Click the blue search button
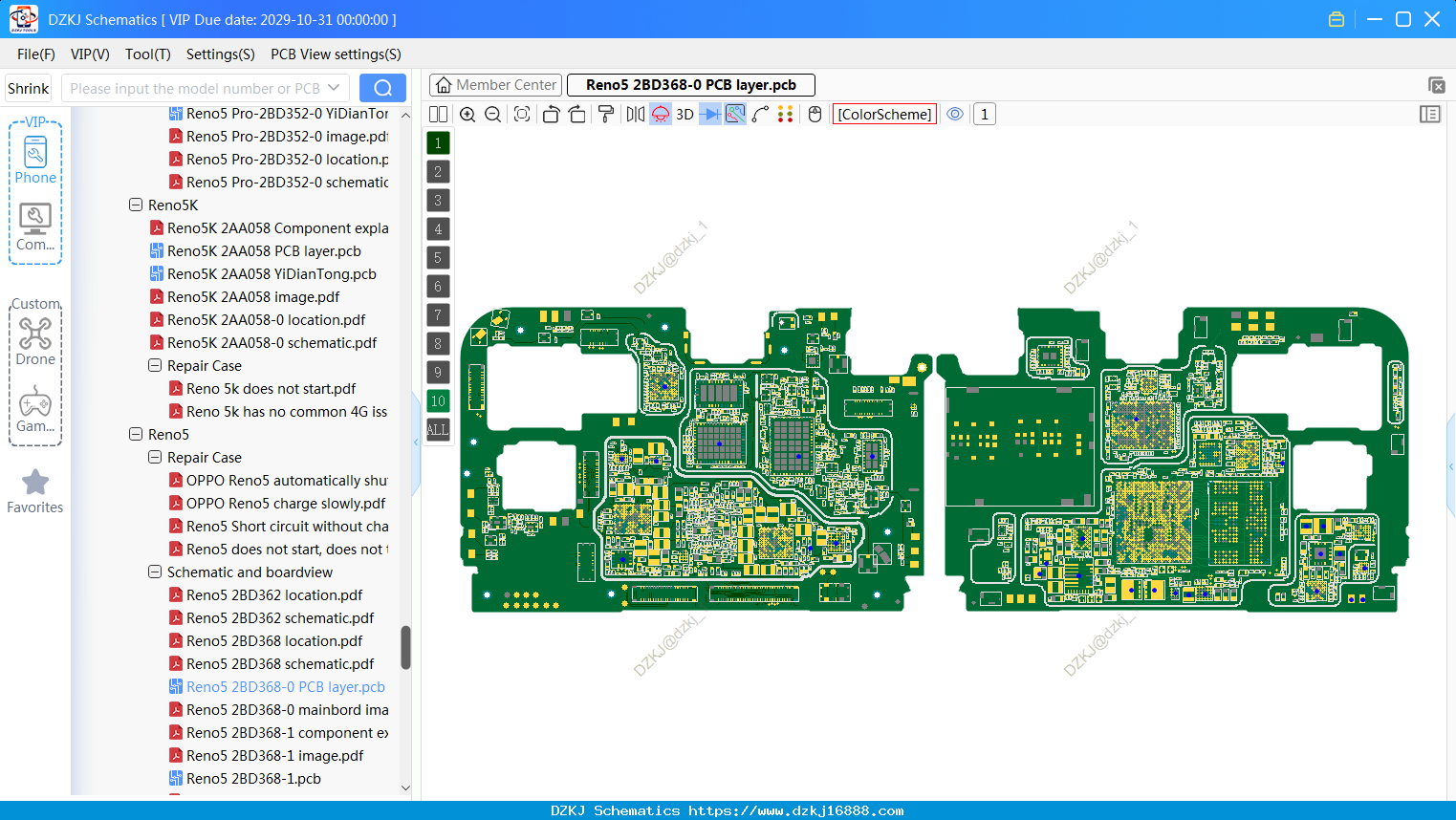1456x820 pixels. click(382, 88)
